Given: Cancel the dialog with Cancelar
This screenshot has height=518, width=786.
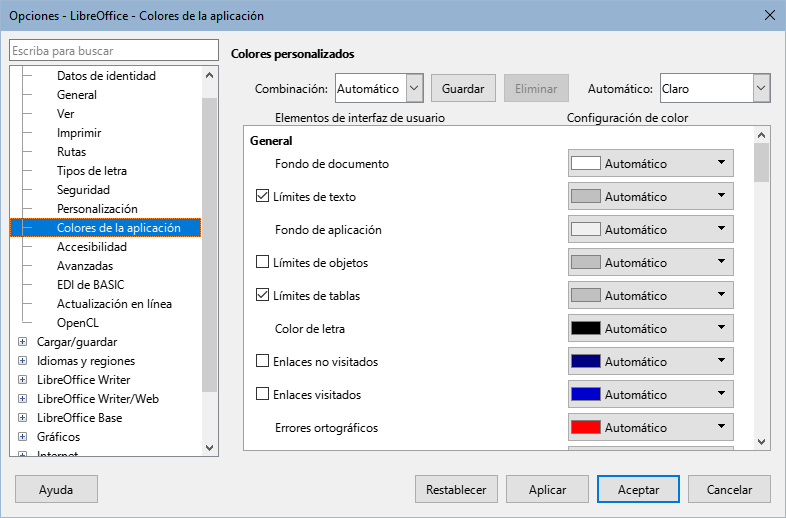Looking at the screenshot, I should [729, 489].
